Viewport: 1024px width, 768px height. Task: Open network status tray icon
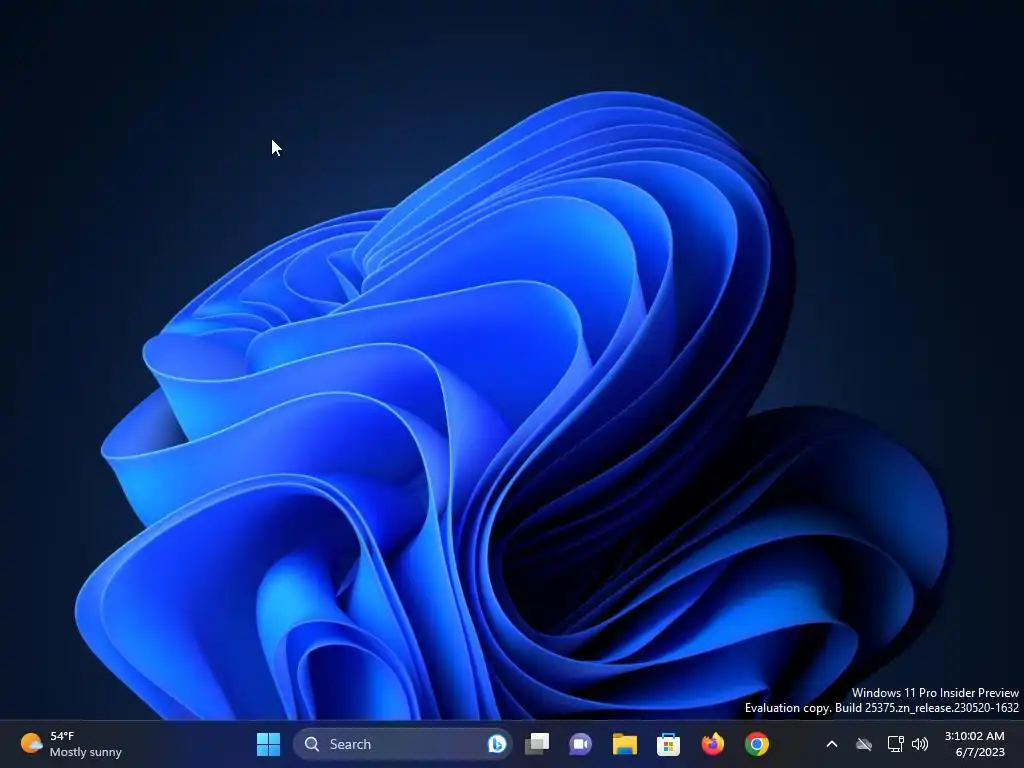point(895,744)
